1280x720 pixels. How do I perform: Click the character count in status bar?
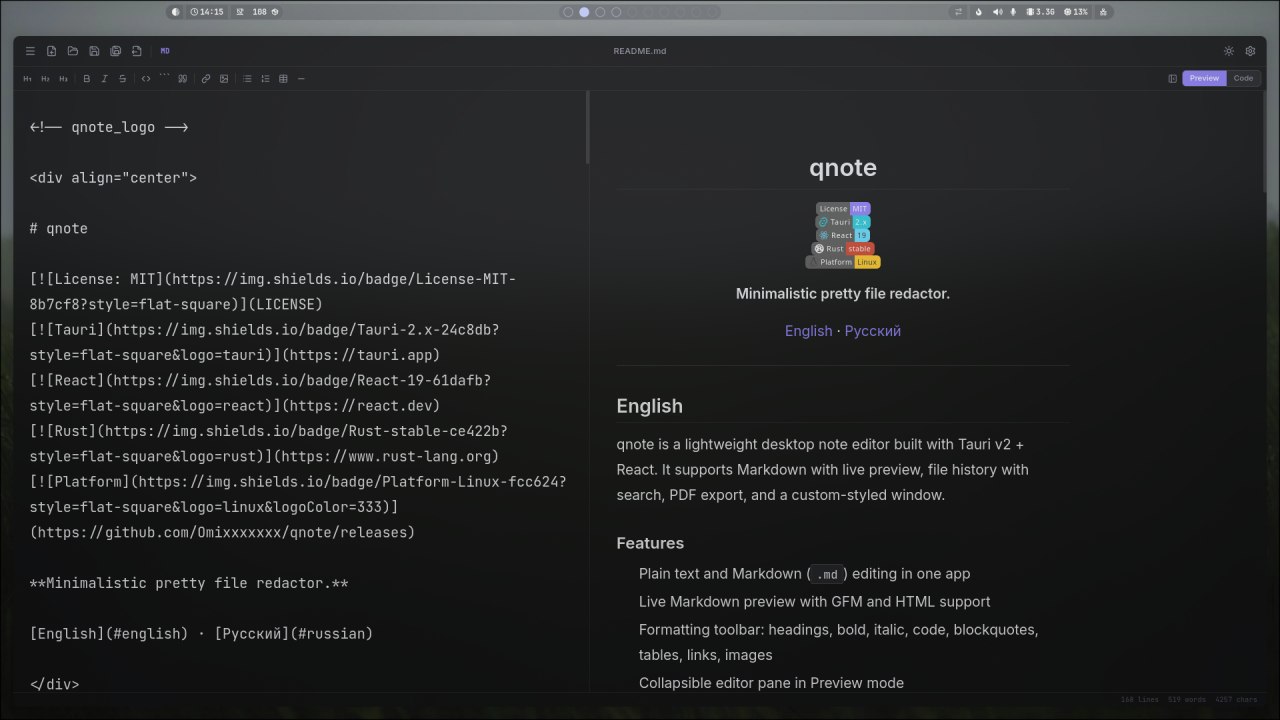tap(1236, 700)
